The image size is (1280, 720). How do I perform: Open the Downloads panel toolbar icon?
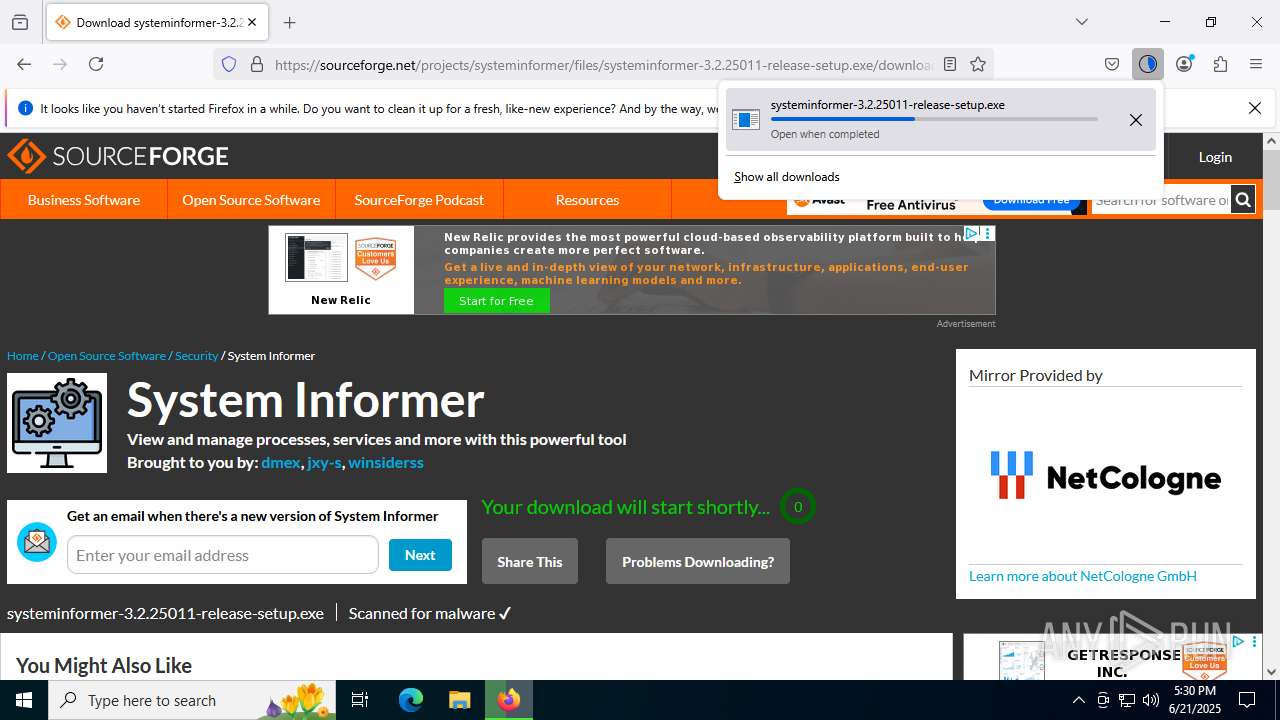pos(1148,64)
